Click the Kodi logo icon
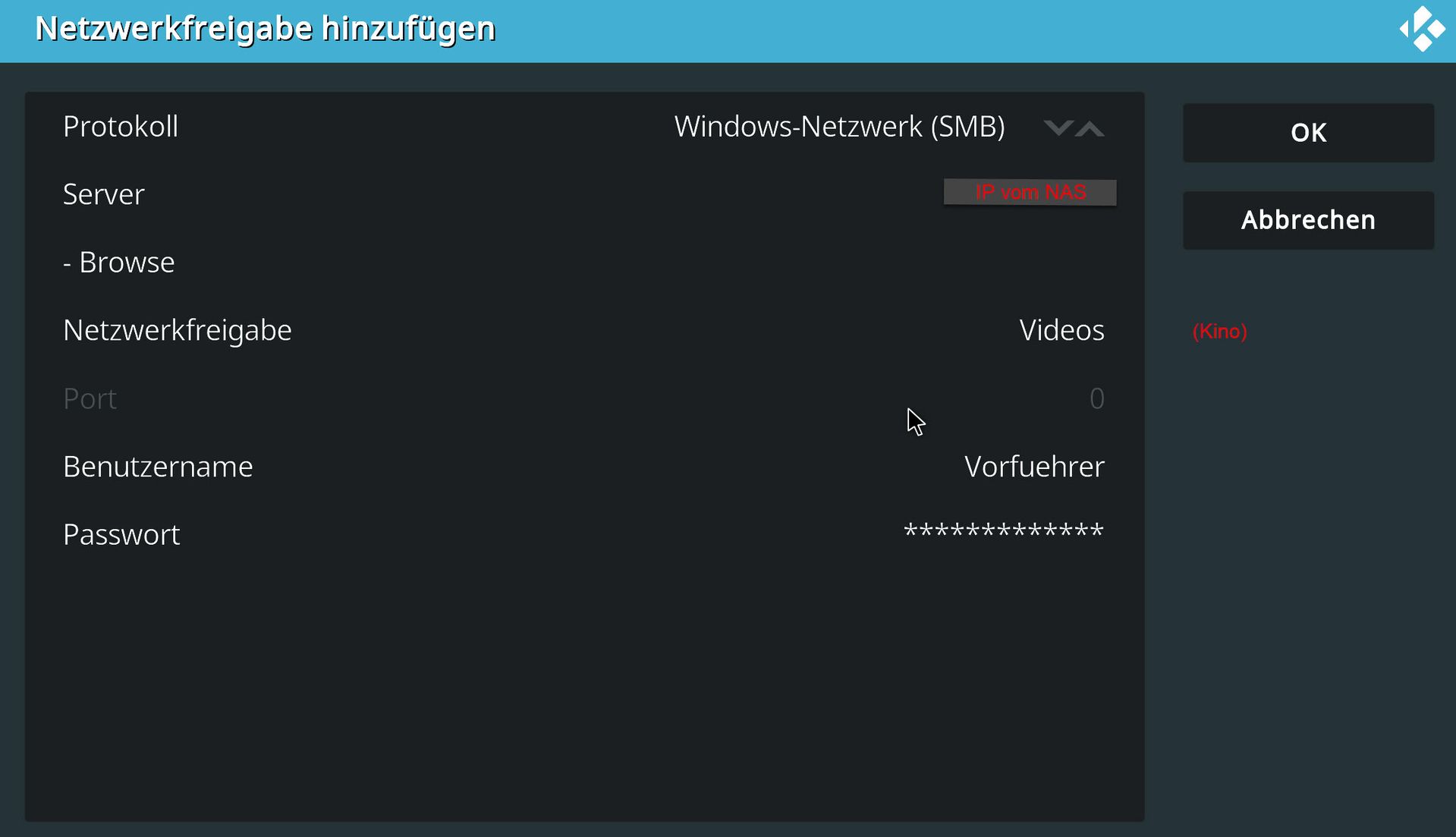1456x837 pixels. click(x=1423, y=29)
